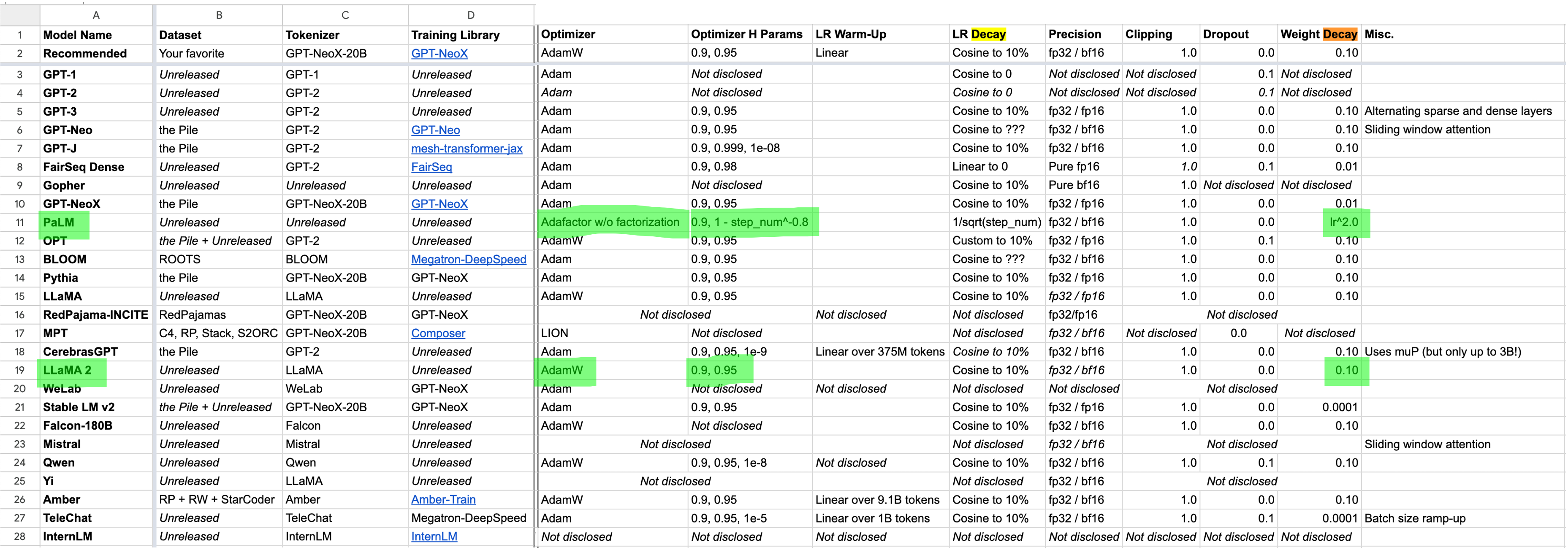Open the GPT-NeoX link in Recommended row
The image size is (1568, 550).
[439, 54]
